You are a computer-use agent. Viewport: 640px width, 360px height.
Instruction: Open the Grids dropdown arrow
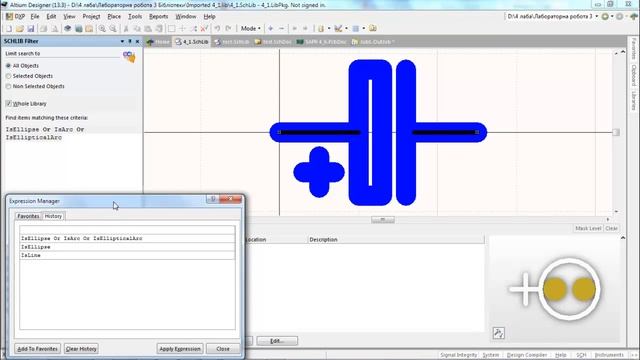point(364,29)
